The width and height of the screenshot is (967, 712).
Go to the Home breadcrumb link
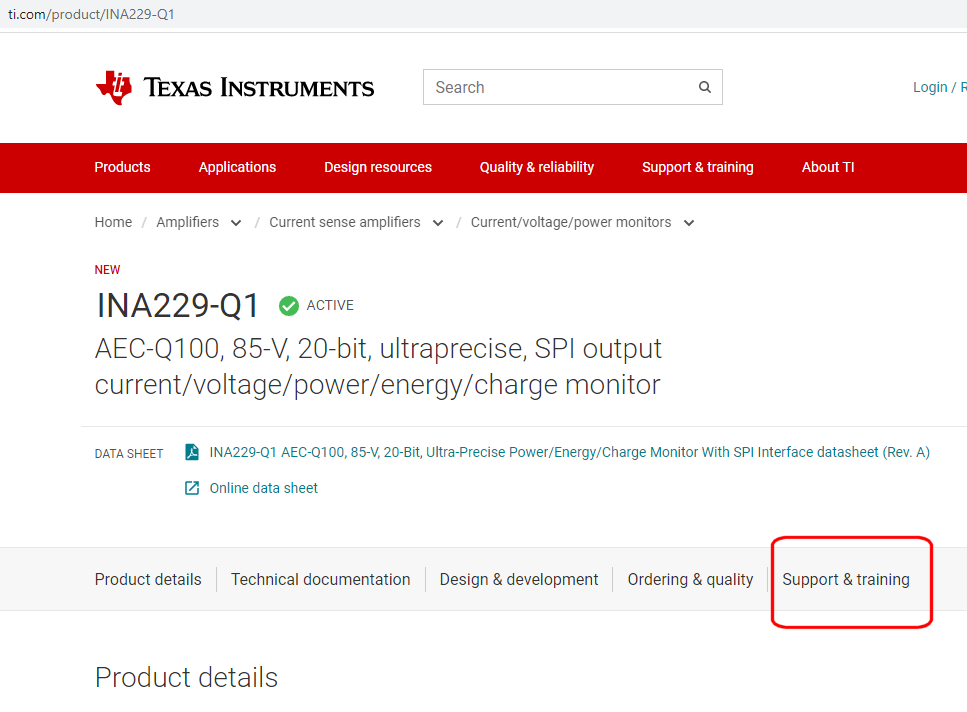coord(113,222)
